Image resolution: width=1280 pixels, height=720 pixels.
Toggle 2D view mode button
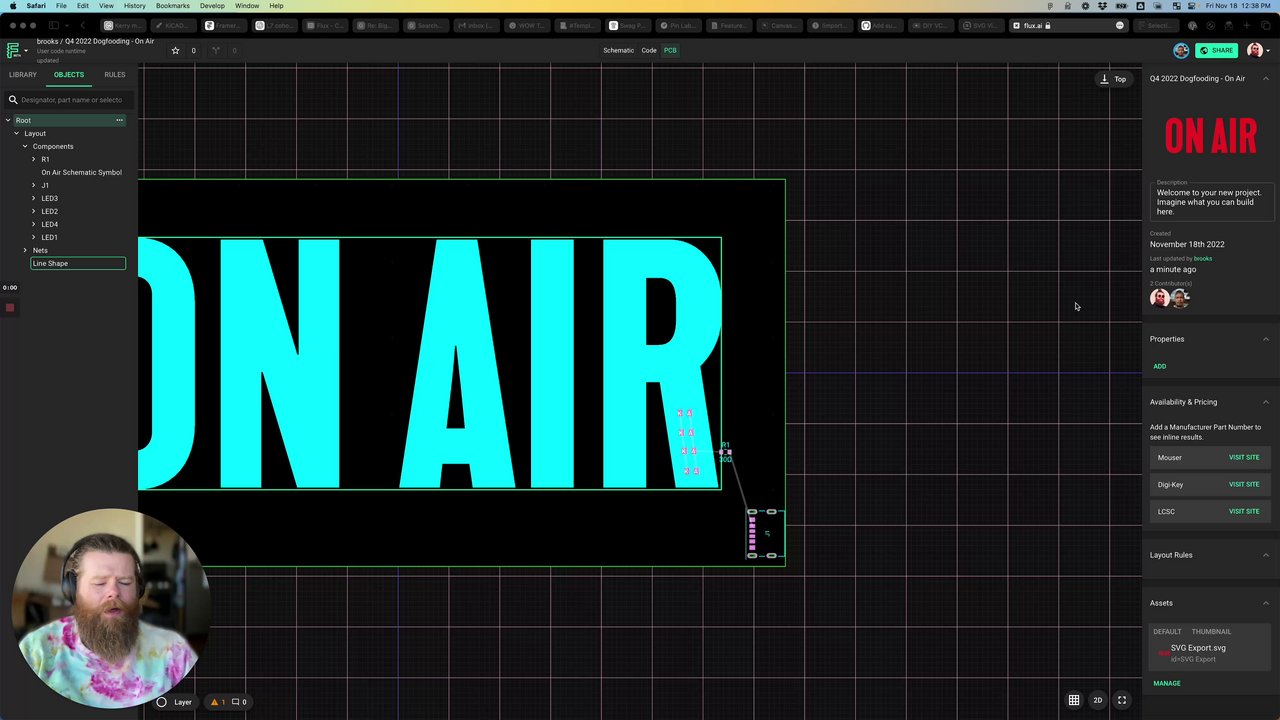pos(1097,700)
